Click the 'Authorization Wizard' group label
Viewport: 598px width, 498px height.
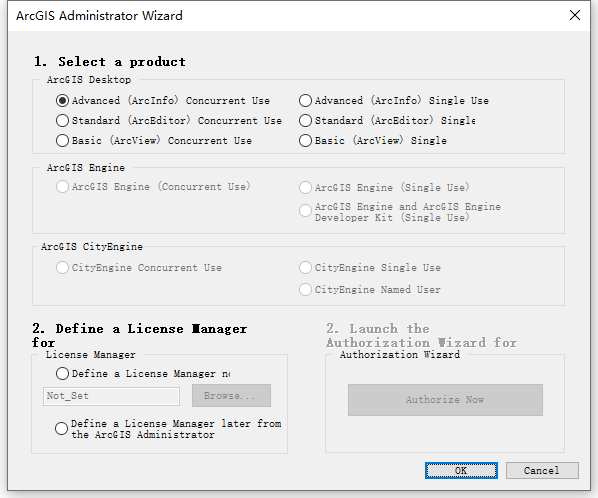(400, 355)
